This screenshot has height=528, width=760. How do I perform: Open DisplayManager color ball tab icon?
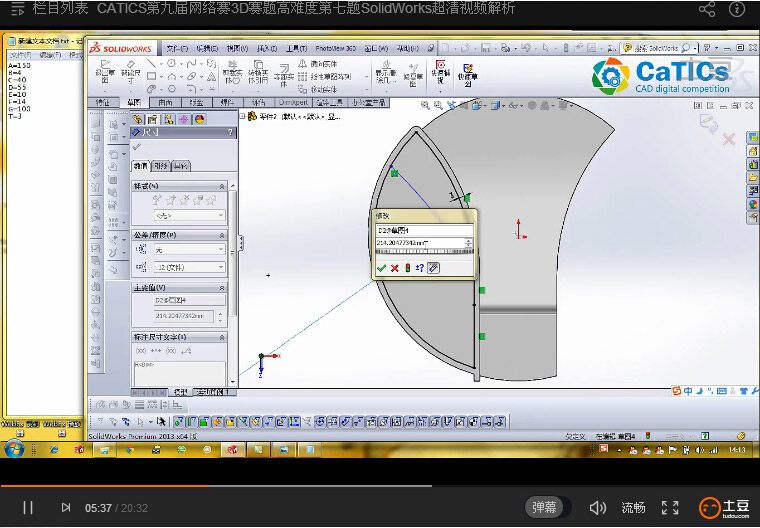pyautogui.click(x=199, y=119)
